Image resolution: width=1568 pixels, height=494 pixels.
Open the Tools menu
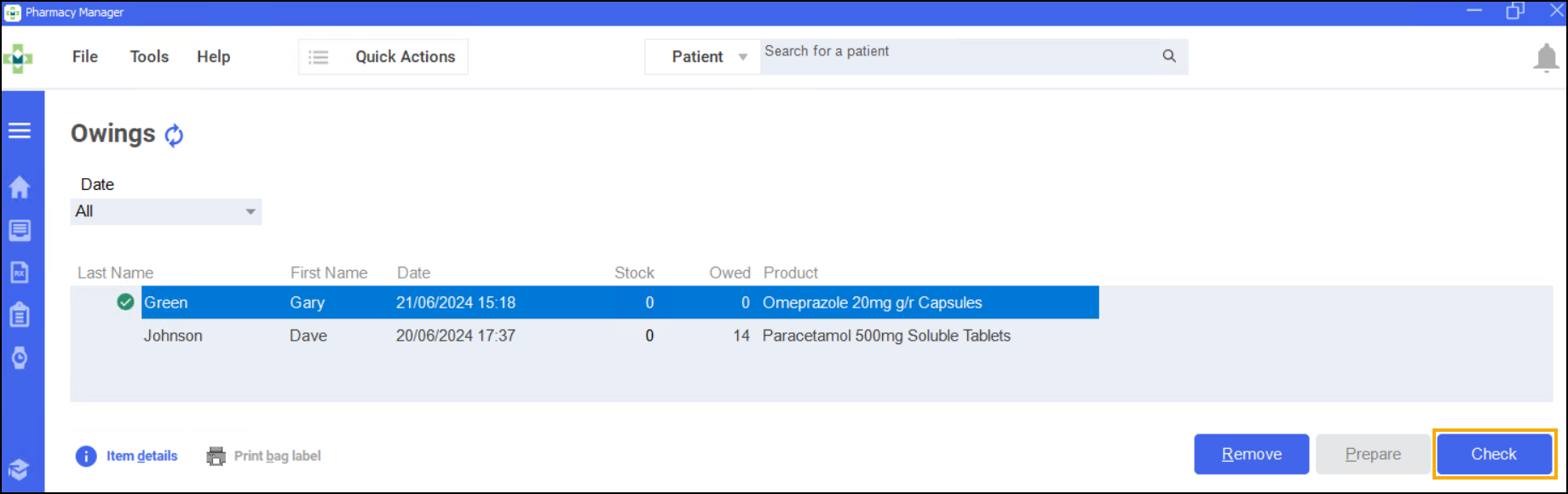click(149, 57)
